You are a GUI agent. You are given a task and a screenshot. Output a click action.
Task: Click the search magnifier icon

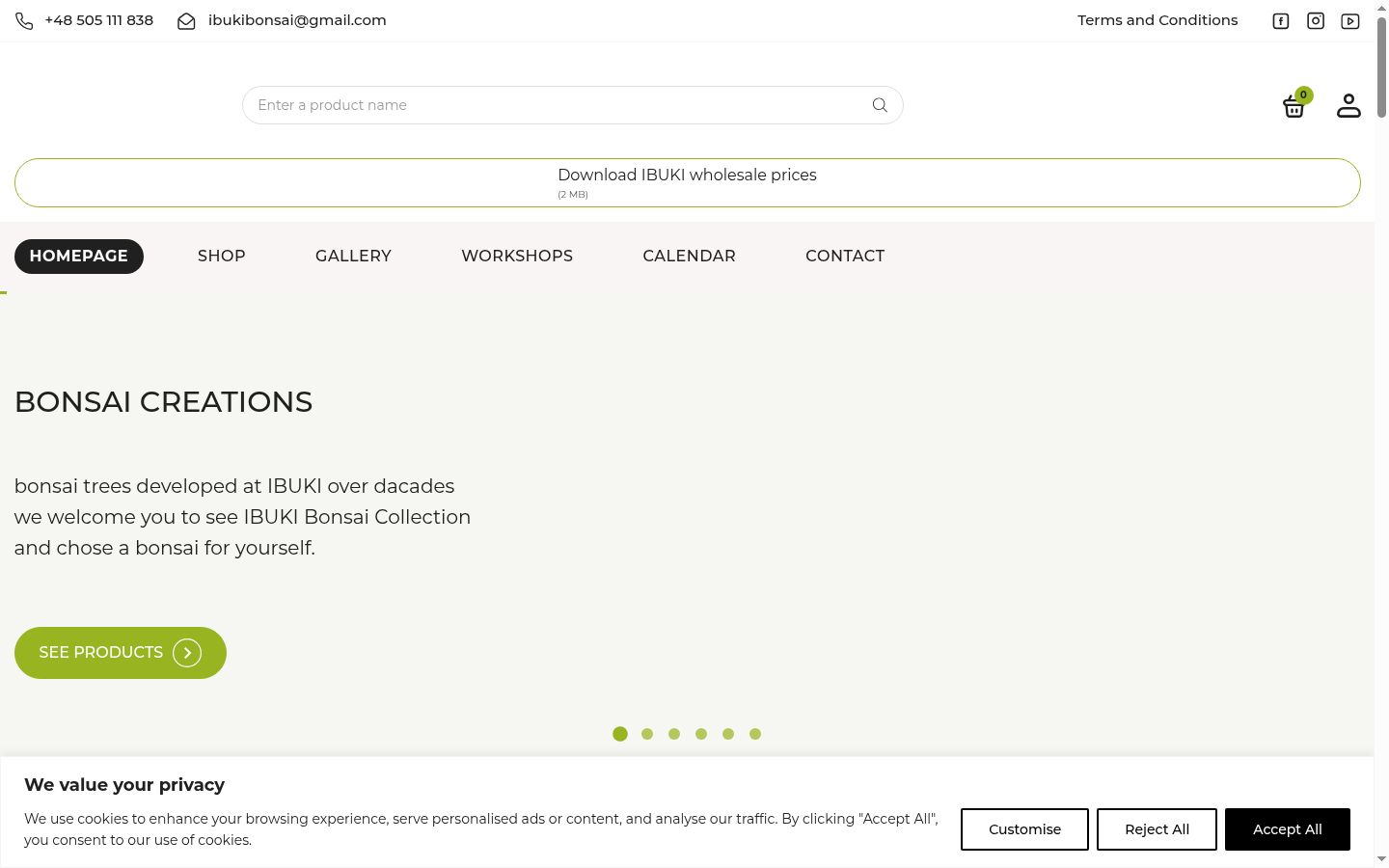(880, 105)
